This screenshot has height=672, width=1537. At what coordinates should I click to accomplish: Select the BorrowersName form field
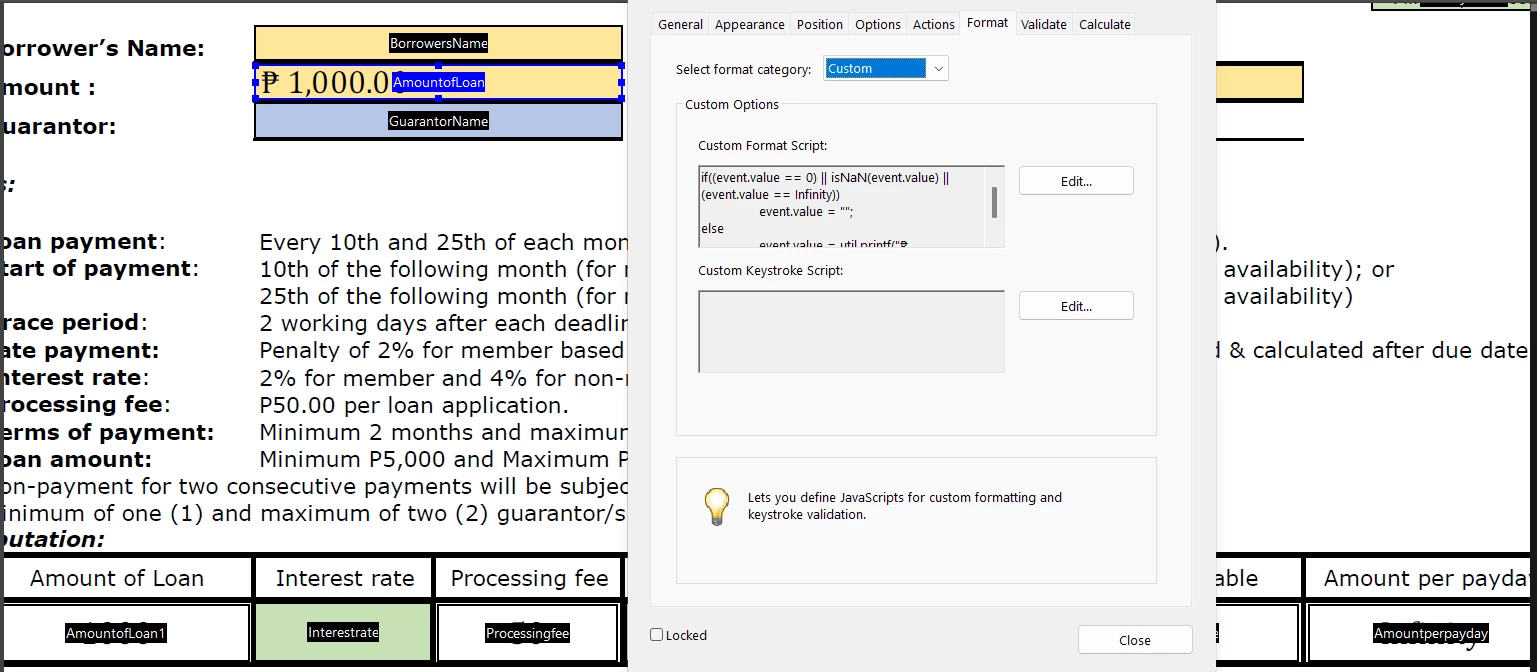pos(438,43)
